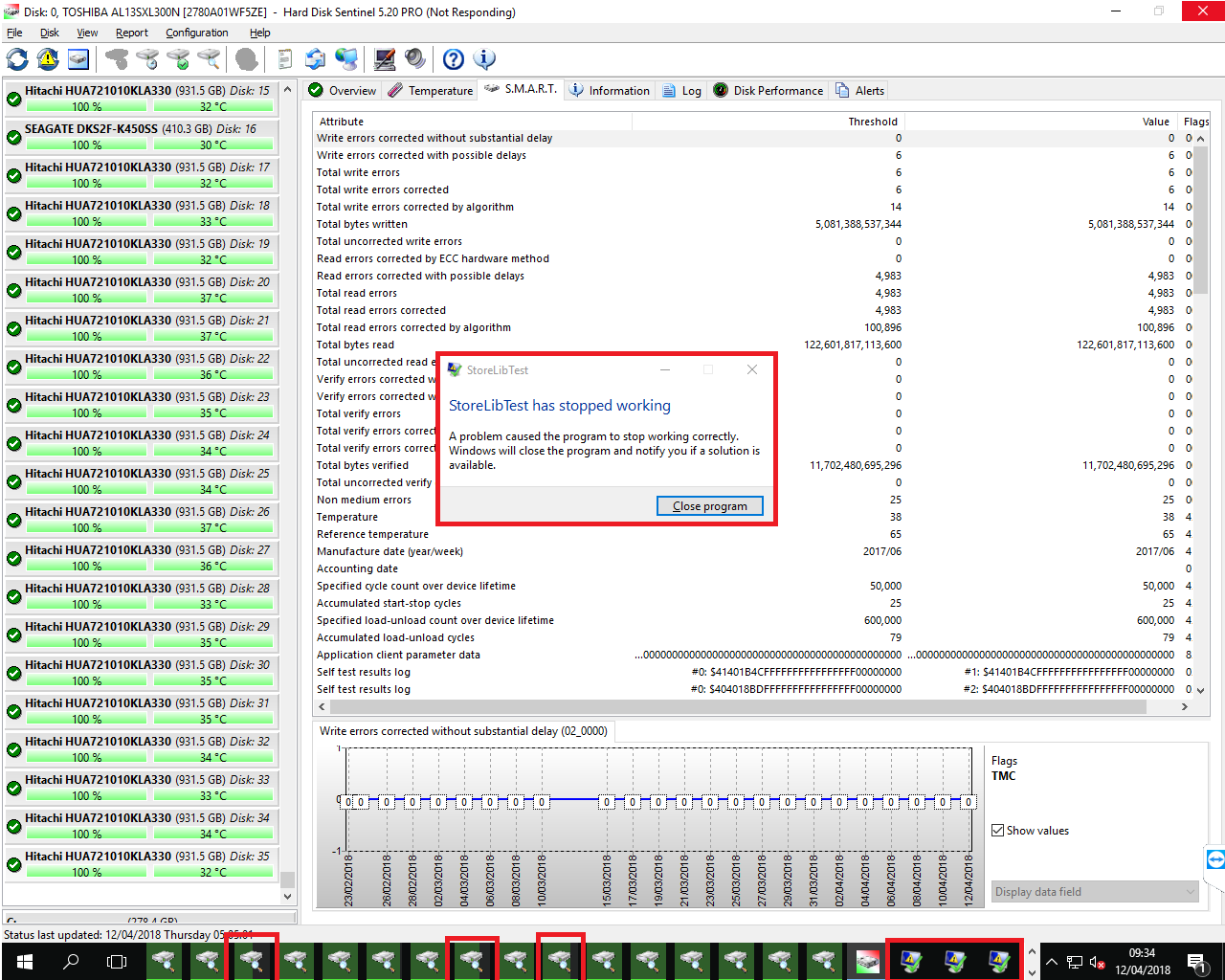Click the disk magnifier surface test icon
The image size is (1225, 980).
[x=209, y=59]
